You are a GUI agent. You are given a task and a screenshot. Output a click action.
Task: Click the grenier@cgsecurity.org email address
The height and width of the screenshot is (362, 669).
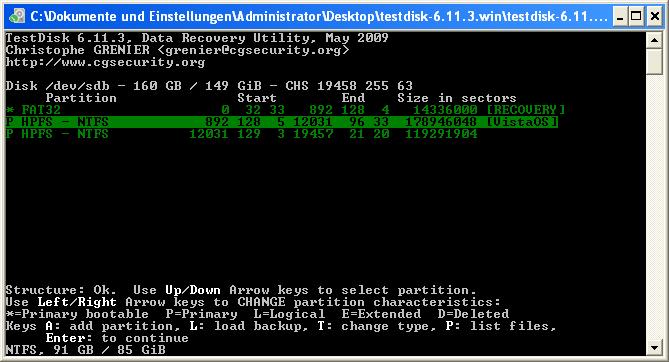click(x=253, y=50)
